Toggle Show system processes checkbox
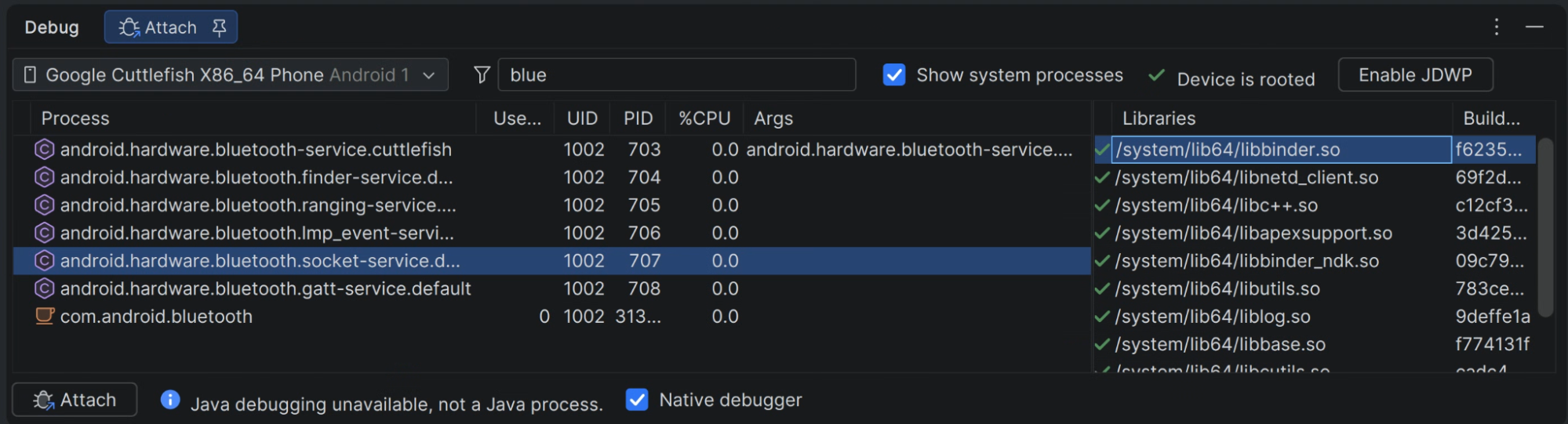1568x424 pixels. tap(894, 74)
